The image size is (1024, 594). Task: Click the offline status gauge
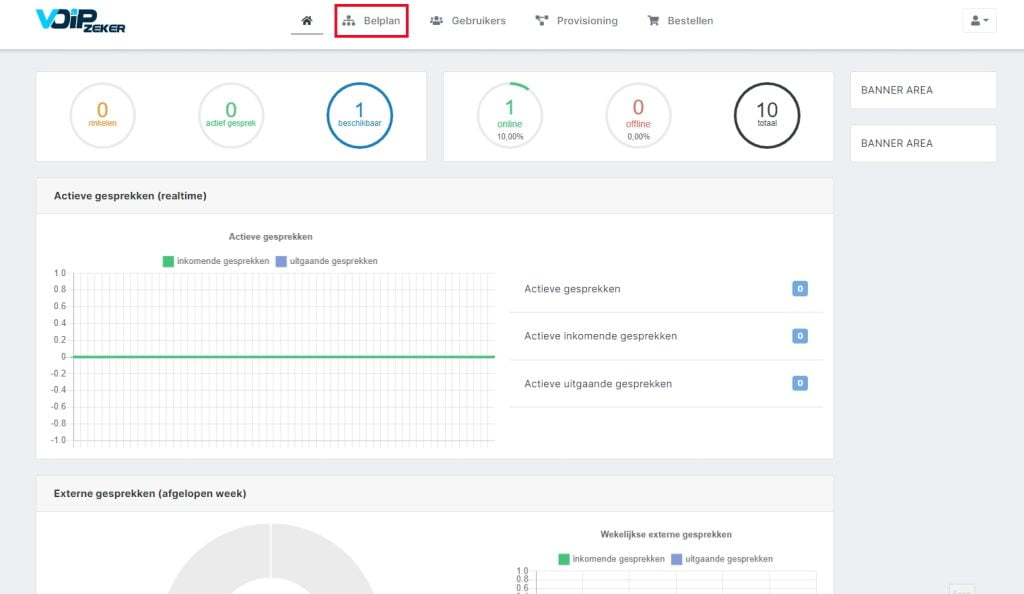638,116
